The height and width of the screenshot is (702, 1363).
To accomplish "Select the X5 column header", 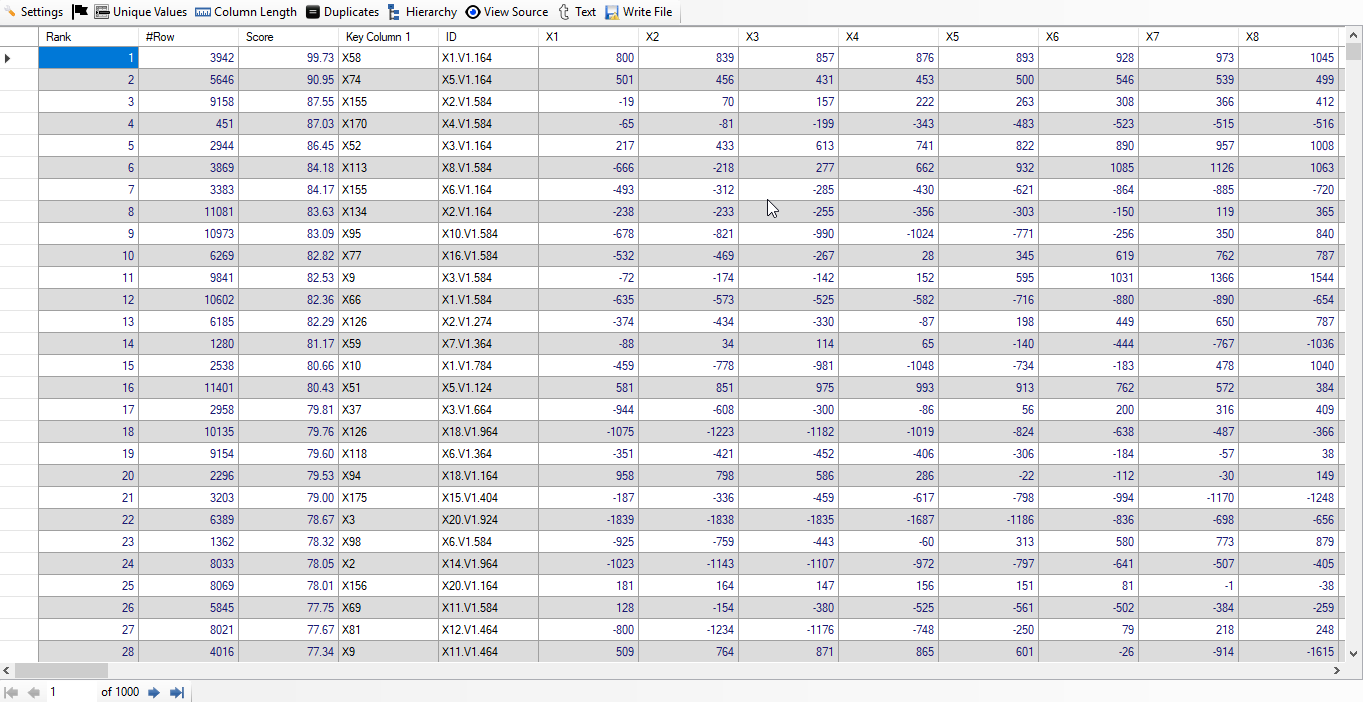I will pyautogui.click(x=988, y=37).
